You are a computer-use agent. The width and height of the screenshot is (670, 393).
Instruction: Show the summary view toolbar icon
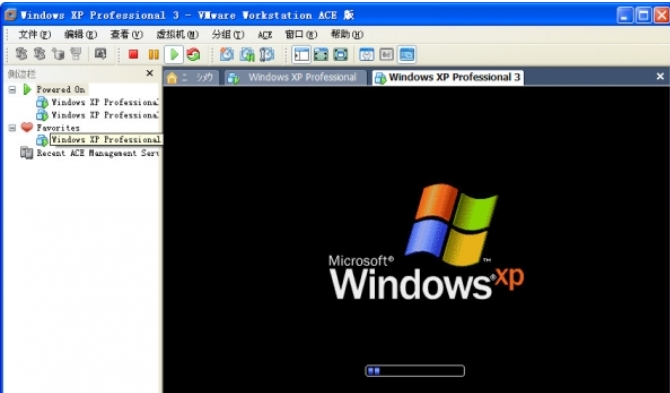click(367, 54)
